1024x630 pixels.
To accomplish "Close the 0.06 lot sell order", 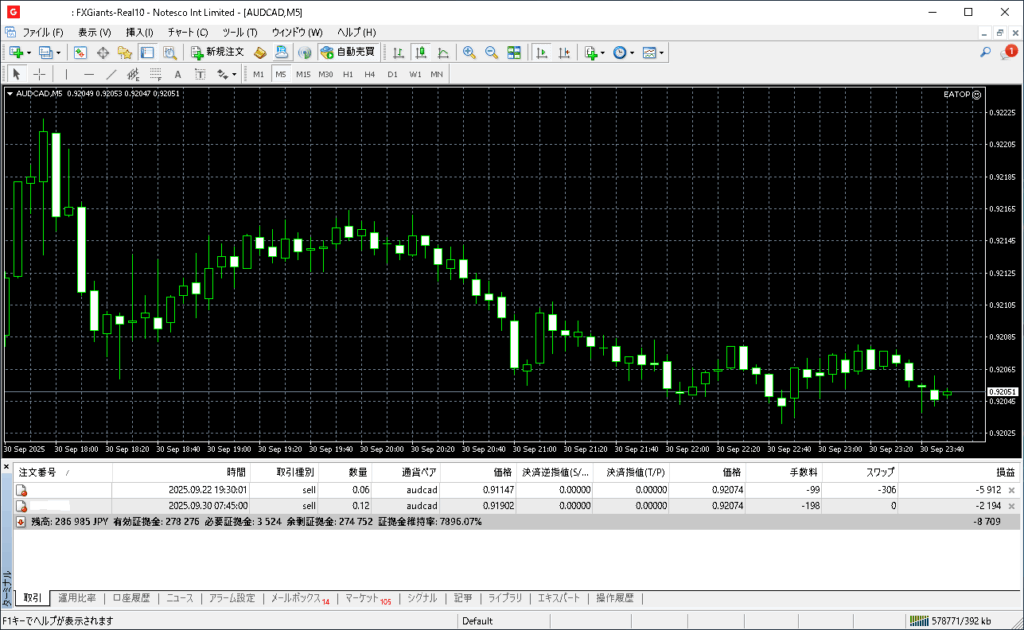I will [1011, 490].
